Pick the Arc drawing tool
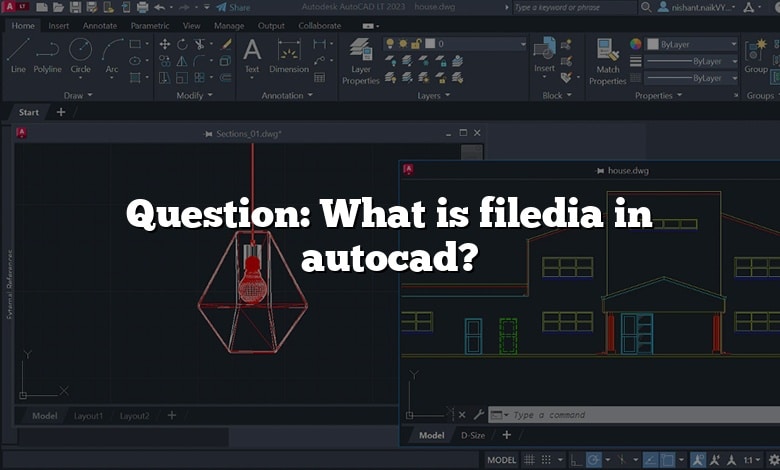This screenshot has height=470, width=780. tap(112, 56)
